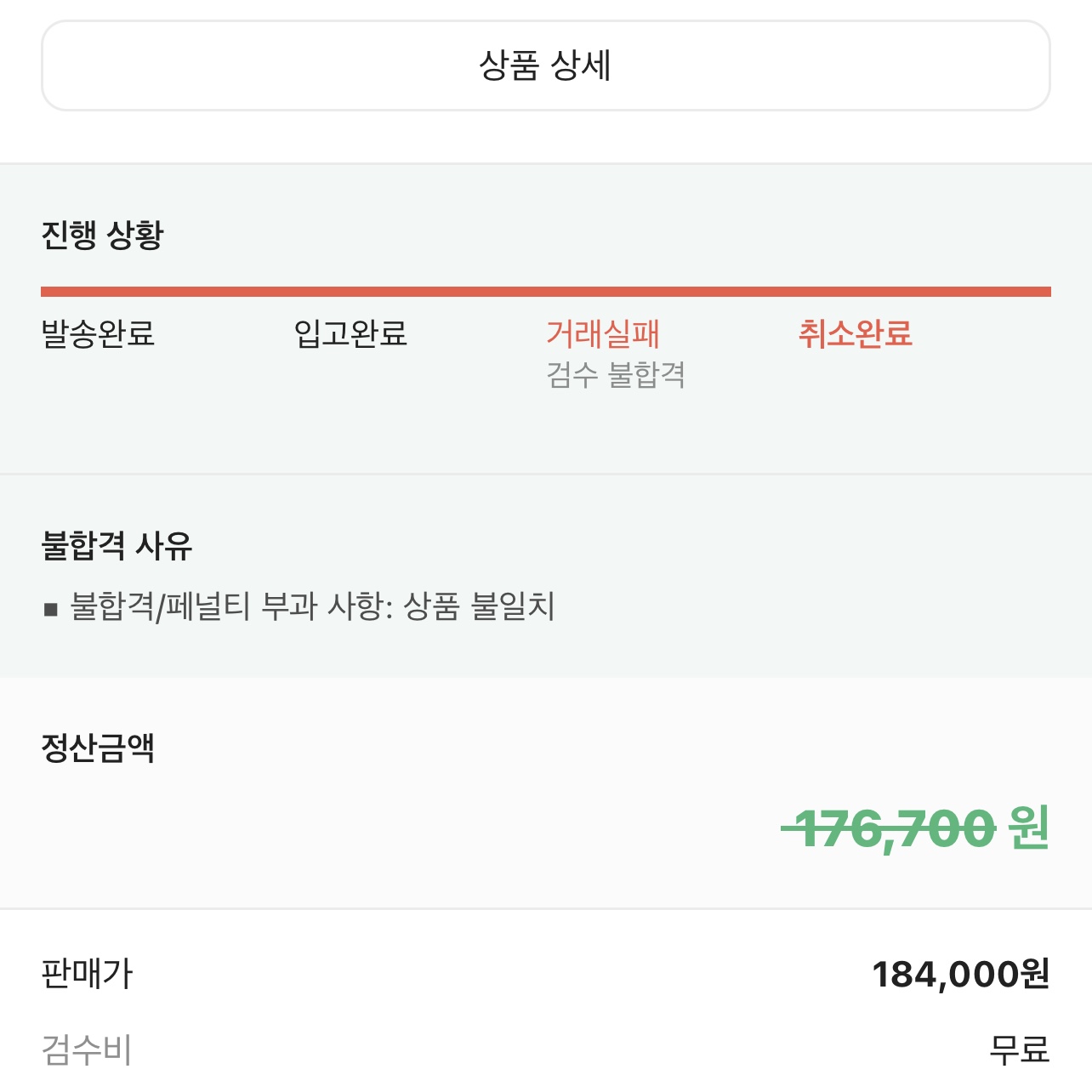This screenshot has height=1092, width=1092.
Task: Click the 상품 불일치 penalty reason text
Action: click(x=479, y=606)
